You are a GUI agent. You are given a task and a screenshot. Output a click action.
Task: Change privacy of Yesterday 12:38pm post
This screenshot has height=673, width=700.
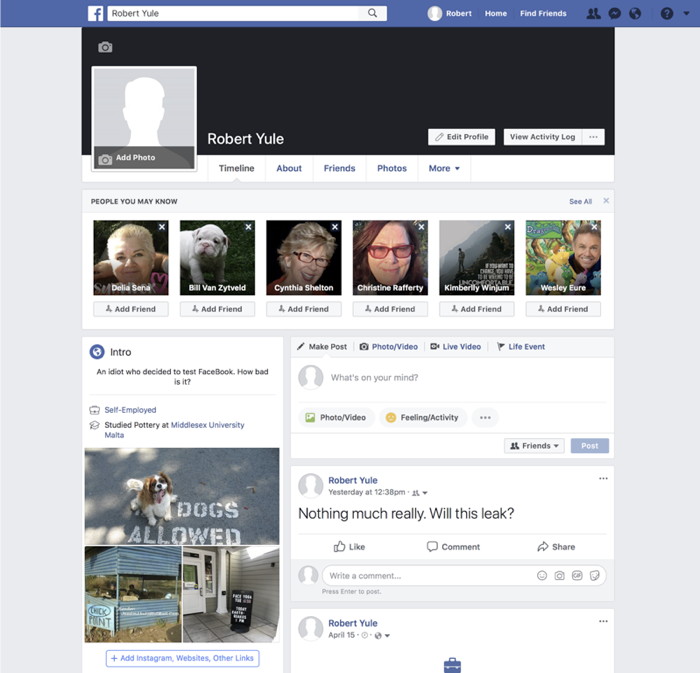click(x=420, y=493)
